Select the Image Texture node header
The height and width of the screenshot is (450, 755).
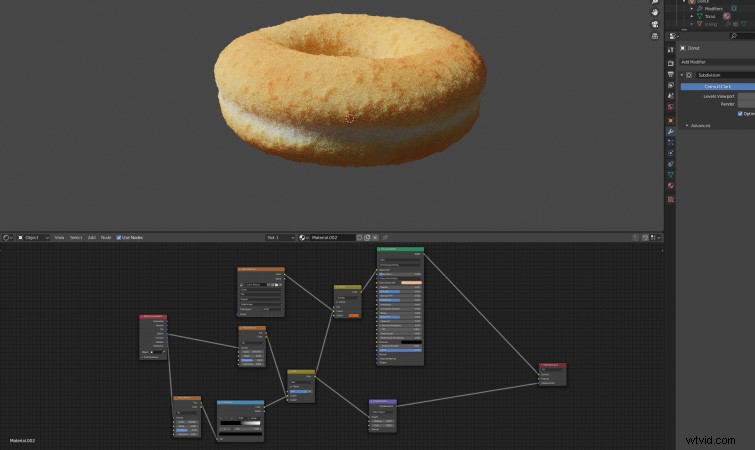coord(261,269)
